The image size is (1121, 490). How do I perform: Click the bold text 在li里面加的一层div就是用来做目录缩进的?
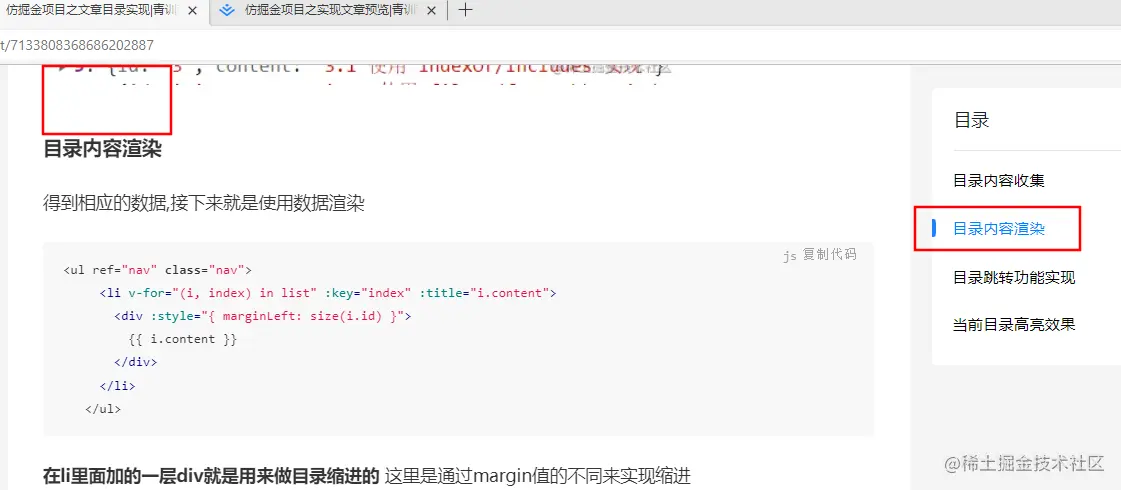pos(211,475)
